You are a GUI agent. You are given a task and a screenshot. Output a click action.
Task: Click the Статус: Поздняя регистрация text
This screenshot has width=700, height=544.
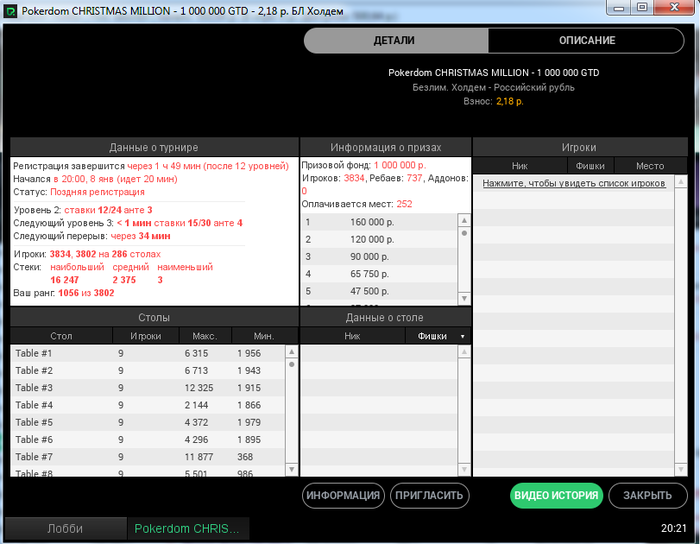pos(79,192)
